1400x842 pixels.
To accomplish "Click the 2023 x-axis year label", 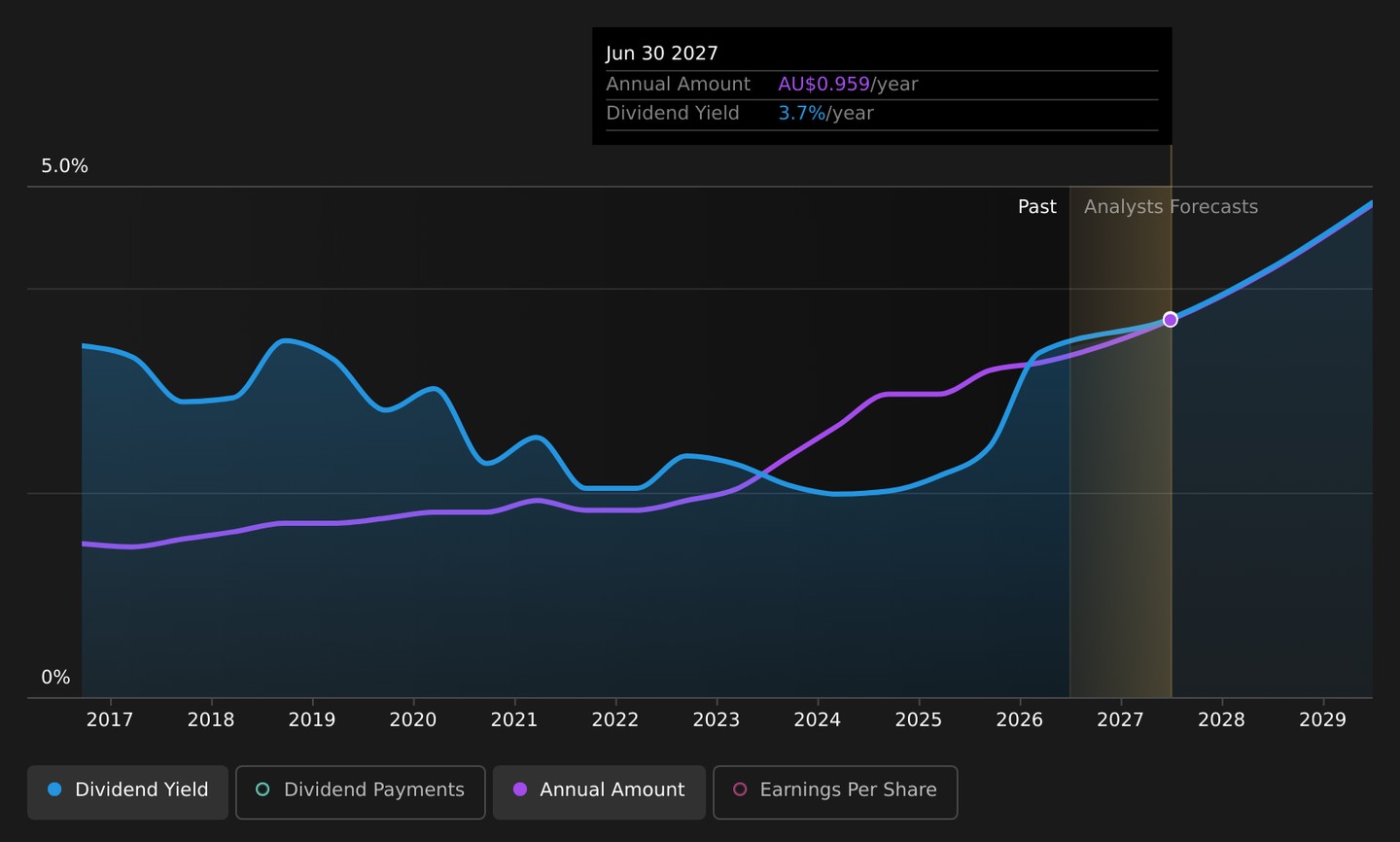I will click(x=717, y=719).
